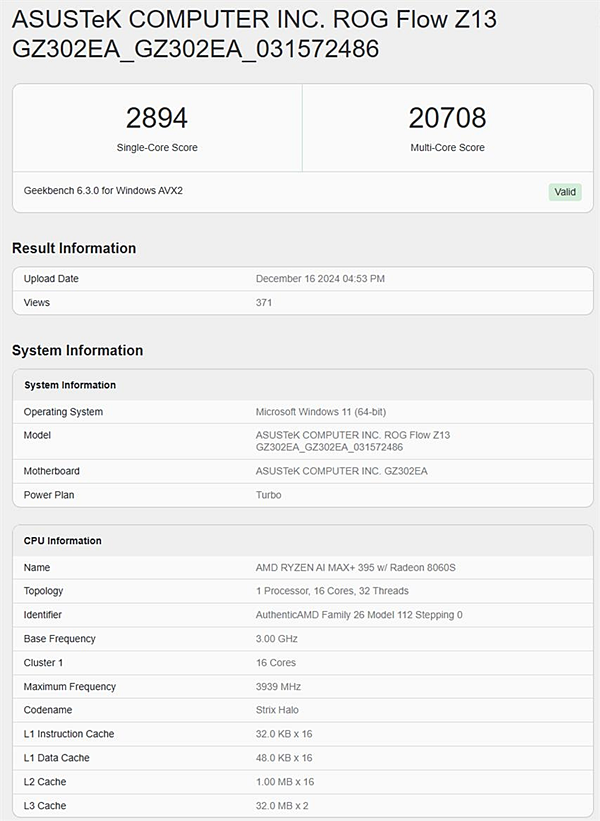
Task: Click the Identifier label
Action: pos(42,615)
